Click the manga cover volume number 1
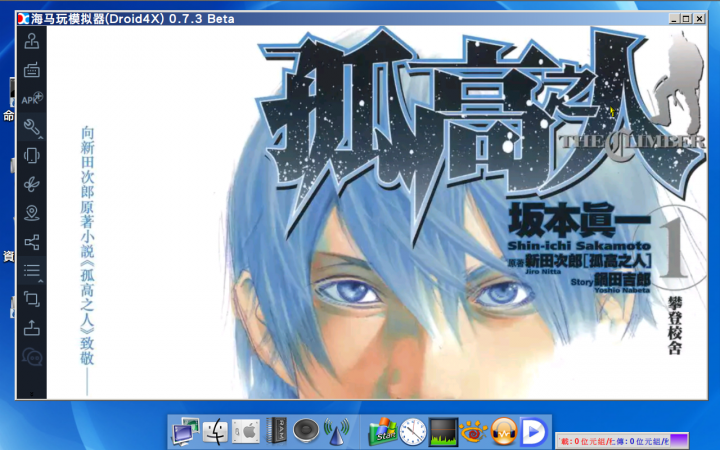720x450 pixels. [675, 248]
